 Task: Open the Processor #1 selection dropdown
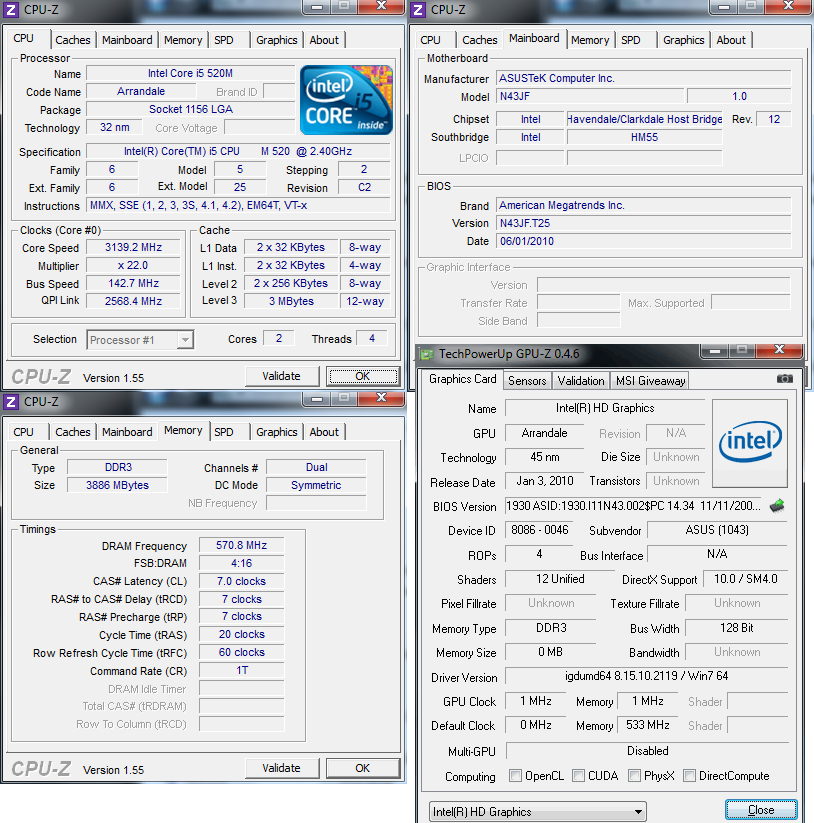tap(140, 340)
